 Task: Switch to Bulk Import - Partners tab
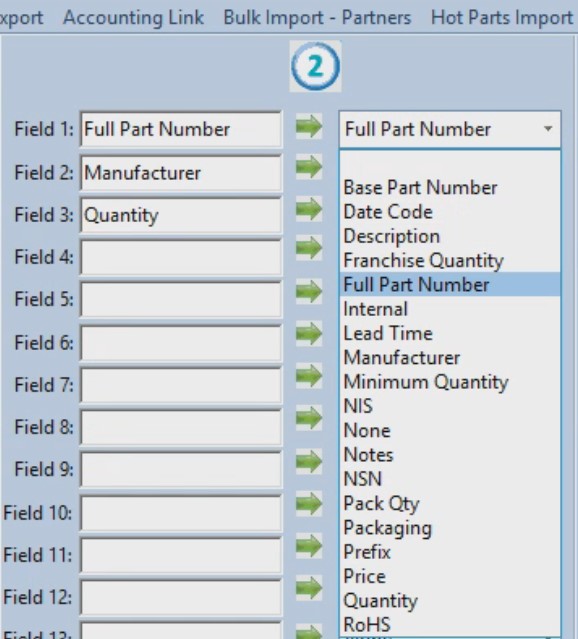(317, 18)
